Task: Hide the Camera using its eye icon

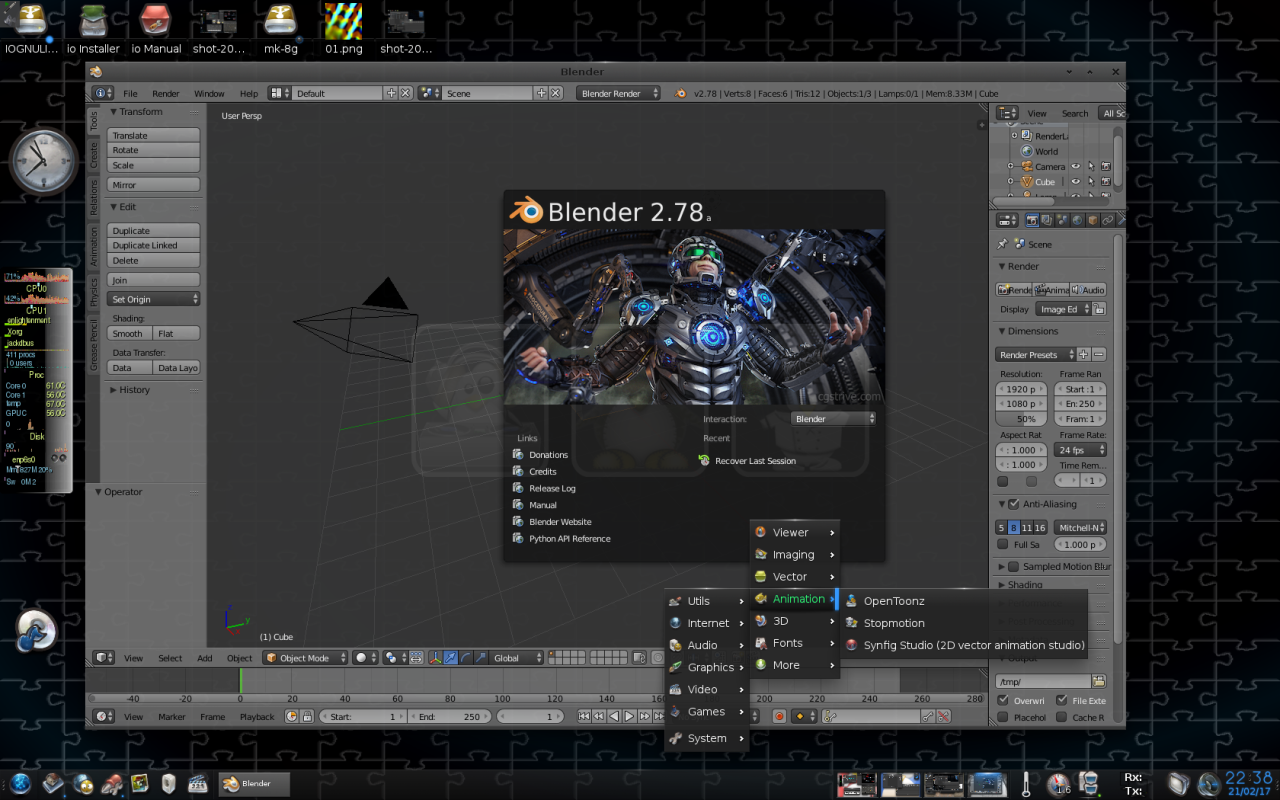Action: pos(1076,167)
